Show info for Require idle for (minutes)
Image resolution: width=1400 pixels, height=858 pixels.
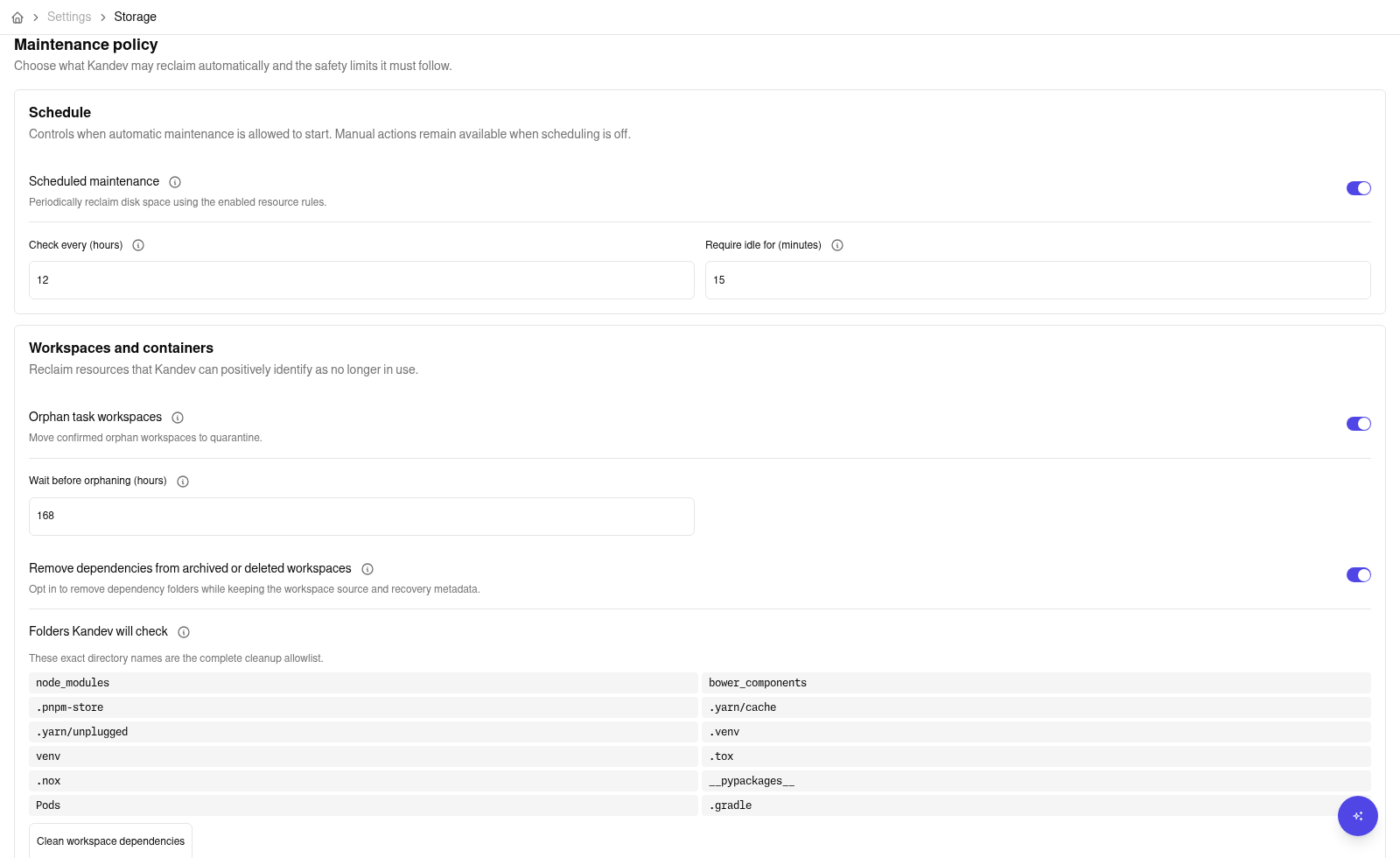[x=837, y=245]
